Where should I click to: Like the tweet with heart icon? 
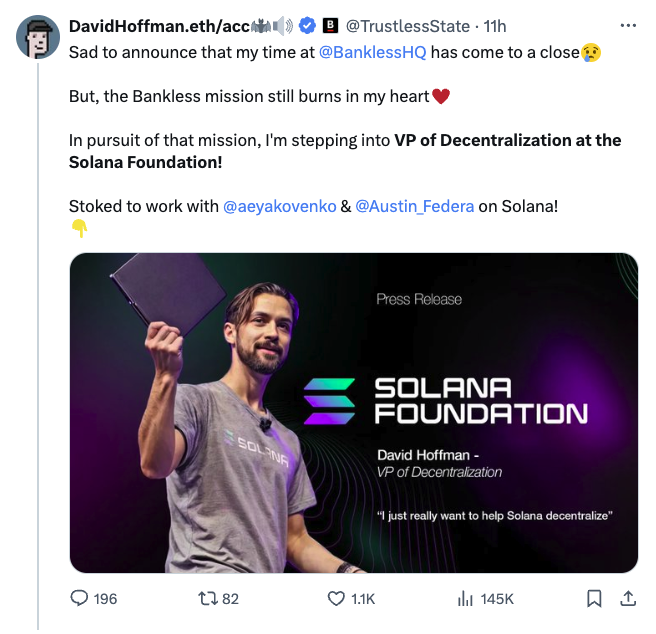337,598
